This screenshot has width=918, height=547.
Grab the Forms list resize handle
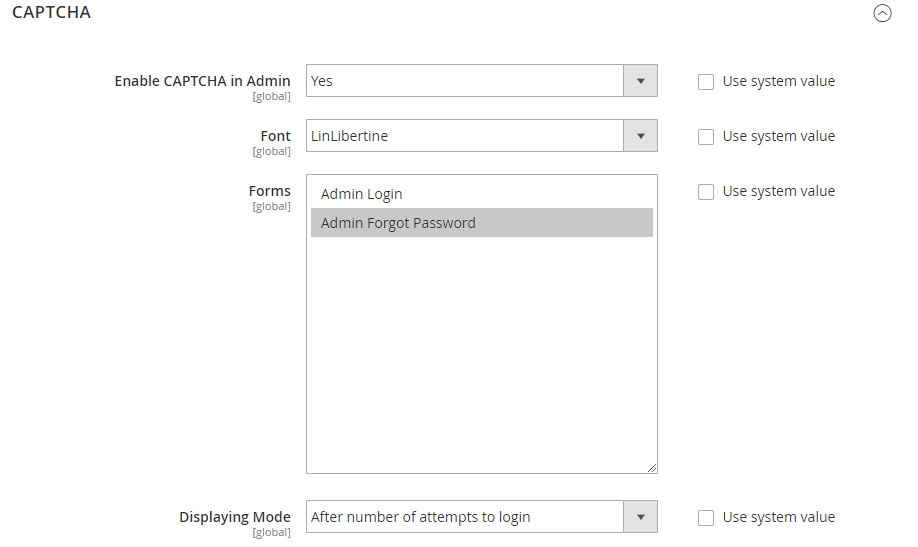pyautogui.click(x=652, y=467)
